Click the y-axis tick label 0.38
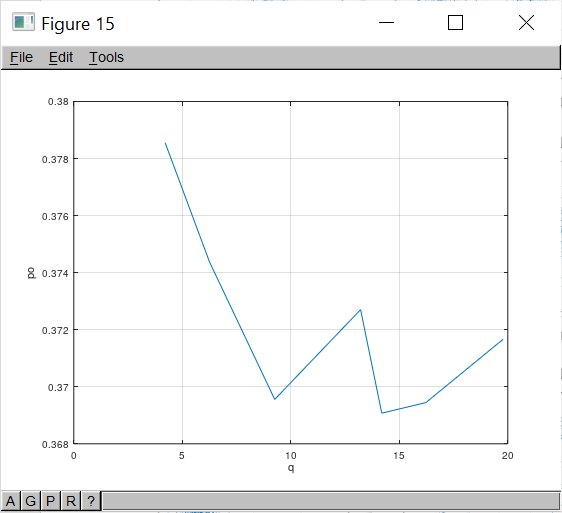Image resolution: width=562 pixels, height=513 pixels. point(58,102)
